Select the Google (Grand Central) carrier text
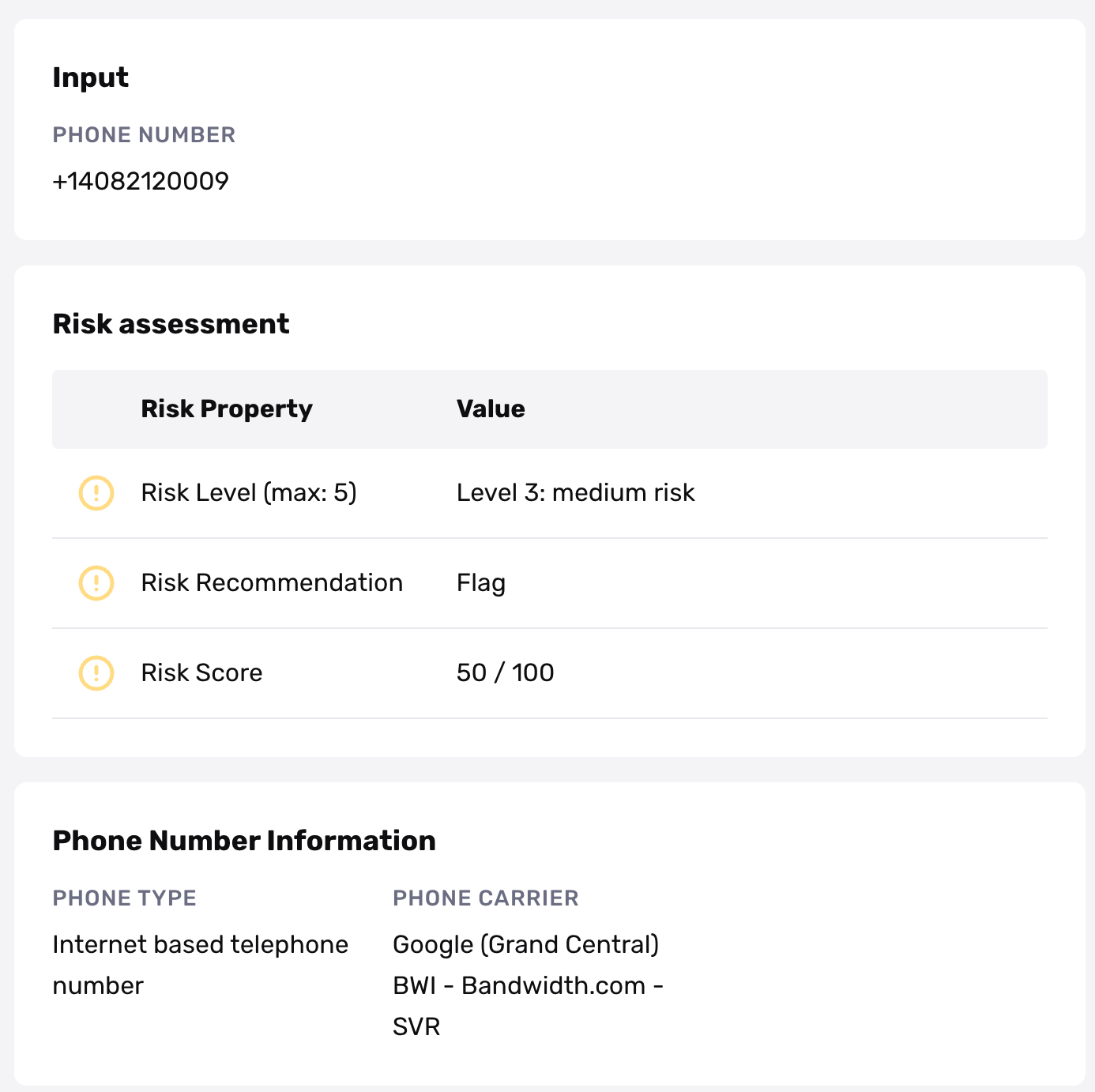This screenshot has height=1092, width=1095. pos(526,944)
